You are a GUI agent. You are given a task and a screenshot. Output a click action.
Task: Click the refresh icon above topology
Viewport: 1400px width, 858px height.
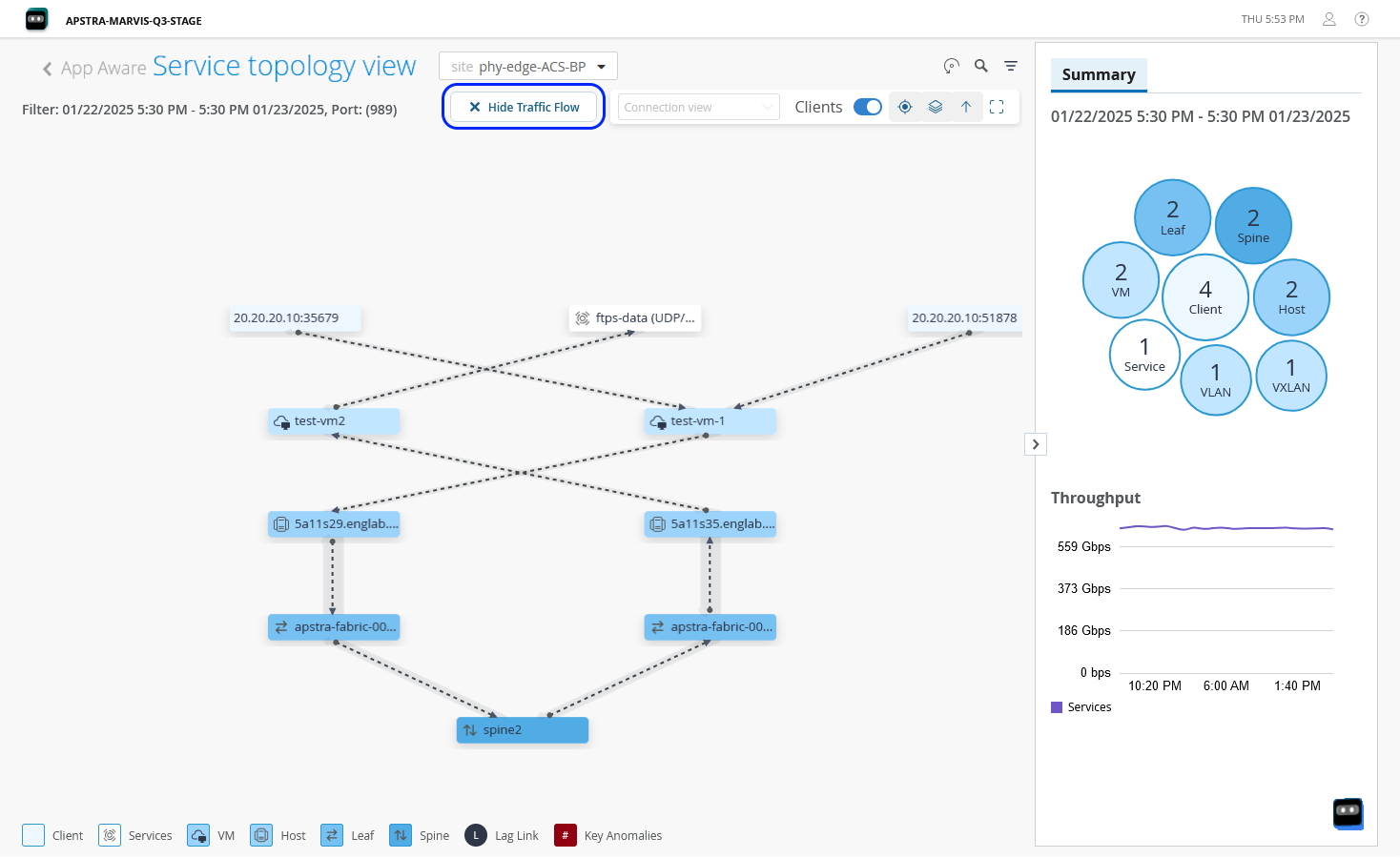pyautogui.click(x=951, y=66)
